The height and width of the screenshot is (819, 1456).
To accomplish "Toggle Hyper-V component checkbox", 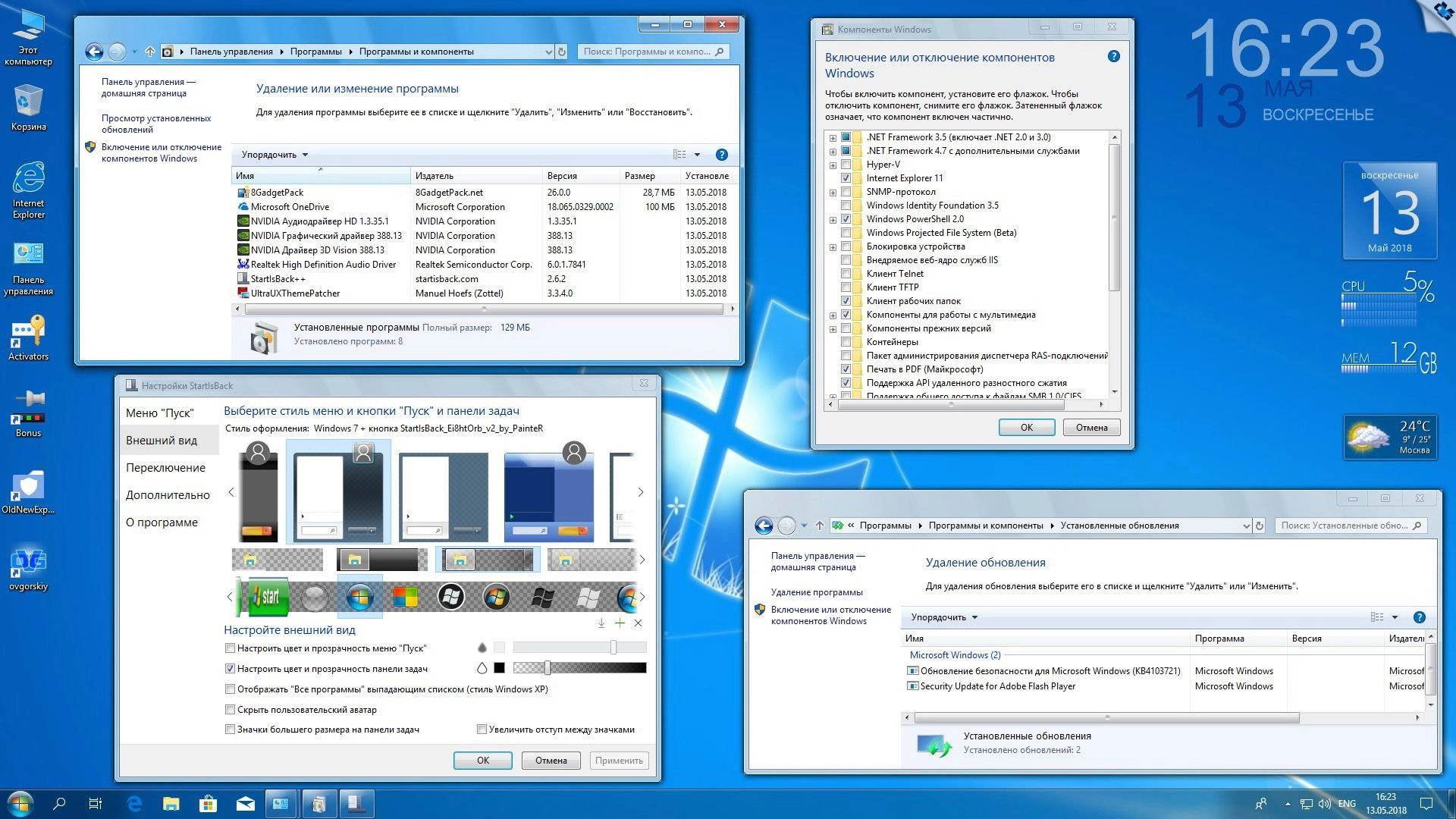I will point(846,165).
